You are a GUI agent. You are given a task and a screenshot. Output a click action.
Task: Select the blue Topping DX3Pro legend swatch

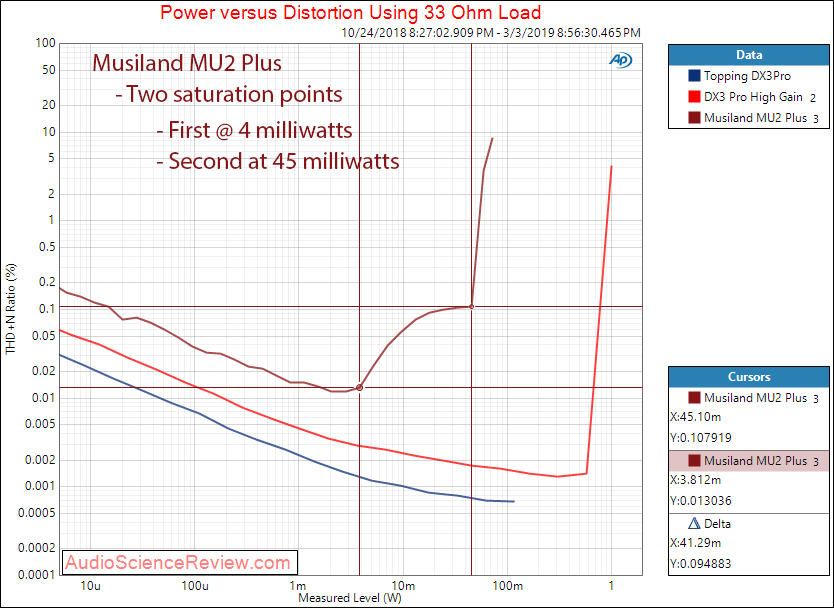coord(694,76)
